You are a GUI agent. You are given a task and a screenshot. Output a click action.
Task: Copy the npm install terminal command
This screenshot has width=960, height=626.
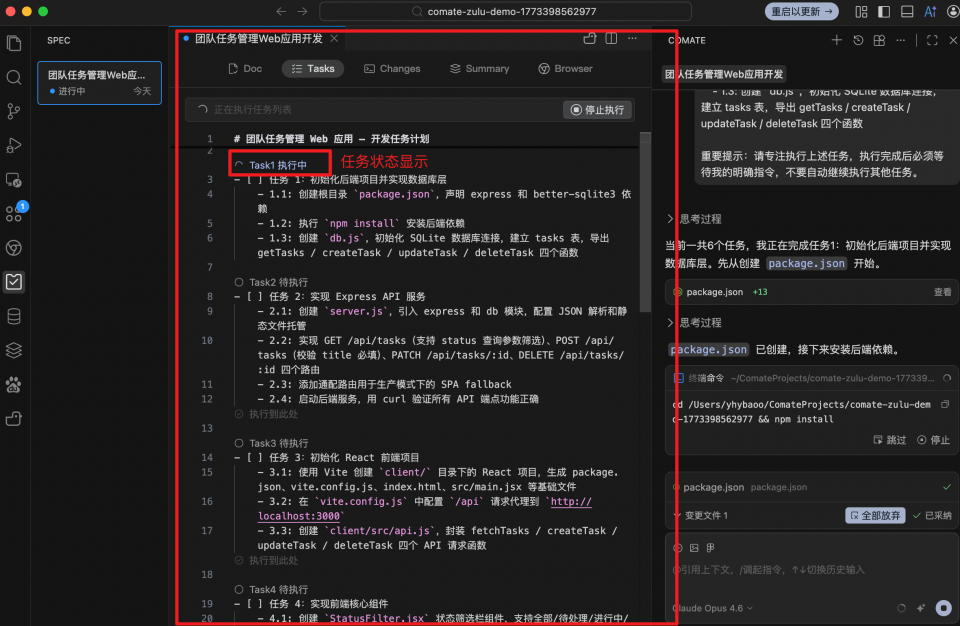coord(945,404)
